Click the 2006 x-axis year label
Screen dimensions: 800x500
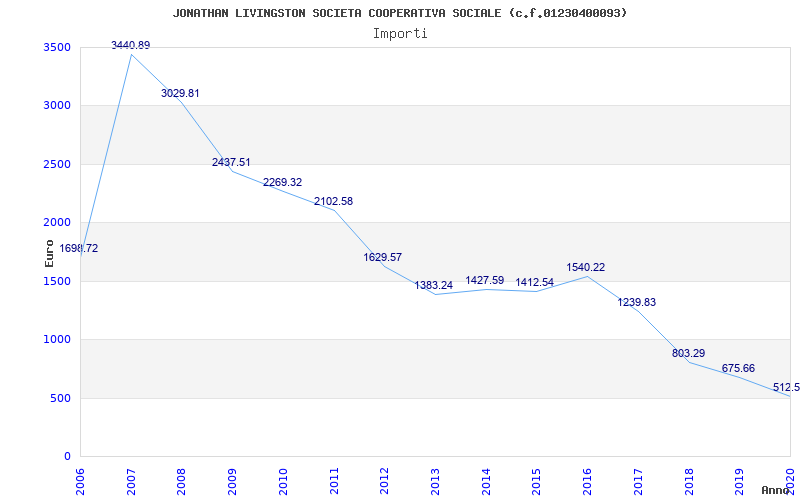(x=81, y=481)
